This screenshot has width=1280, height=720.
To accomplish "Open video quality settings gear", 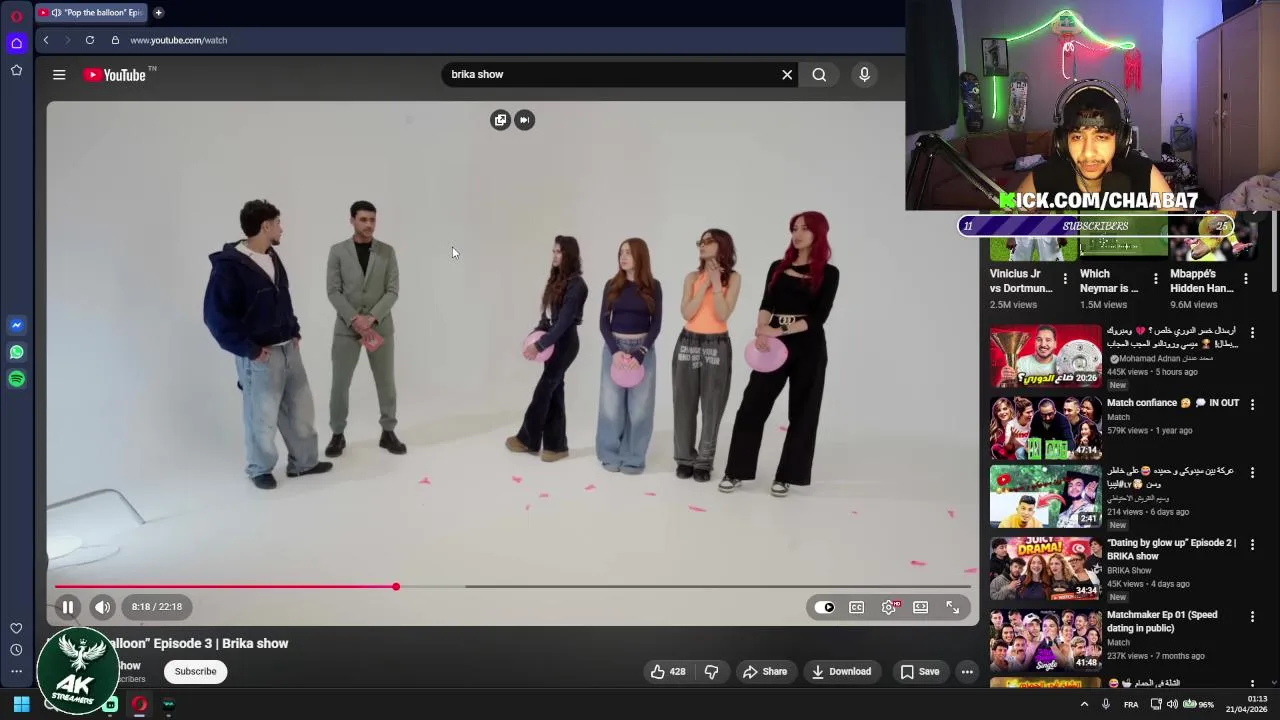I will [x=889, y=607].
